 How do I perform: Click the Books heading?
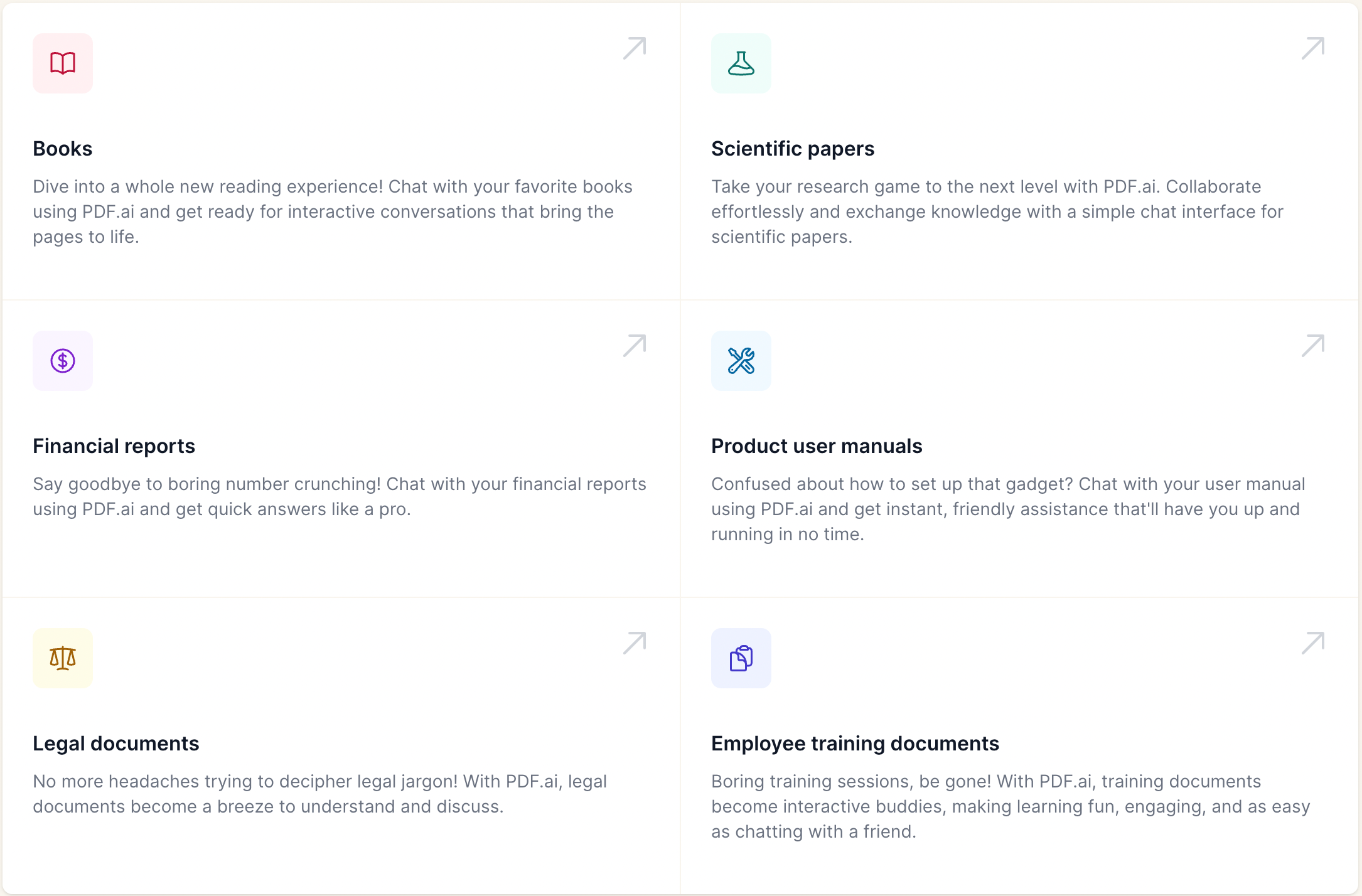click(62, 149)
